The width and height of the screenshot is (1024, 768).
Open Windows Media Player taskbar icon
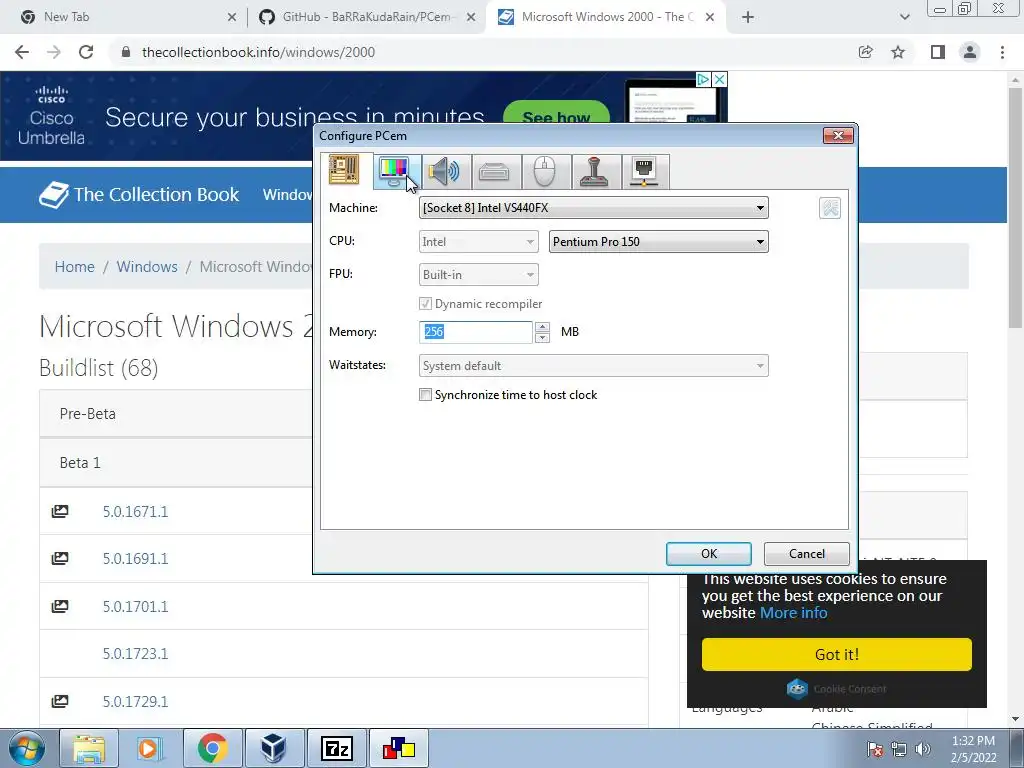click(150, 748)
